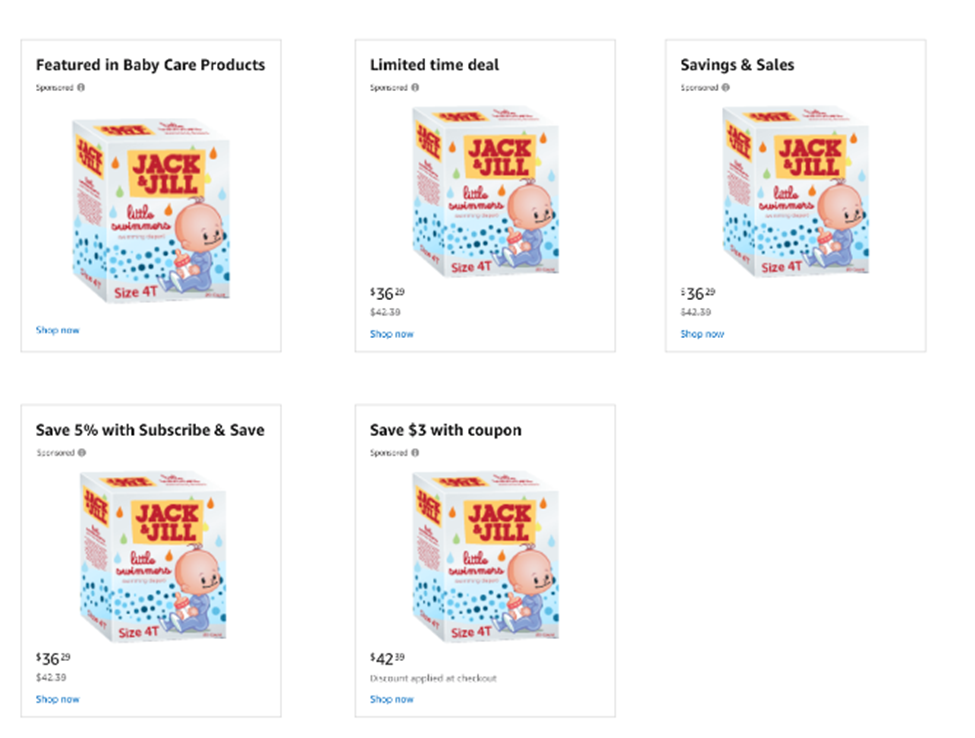975x738 pixels.
Task: Open Shop now under Subscribe & Save offer
Action: click(57, 698)
